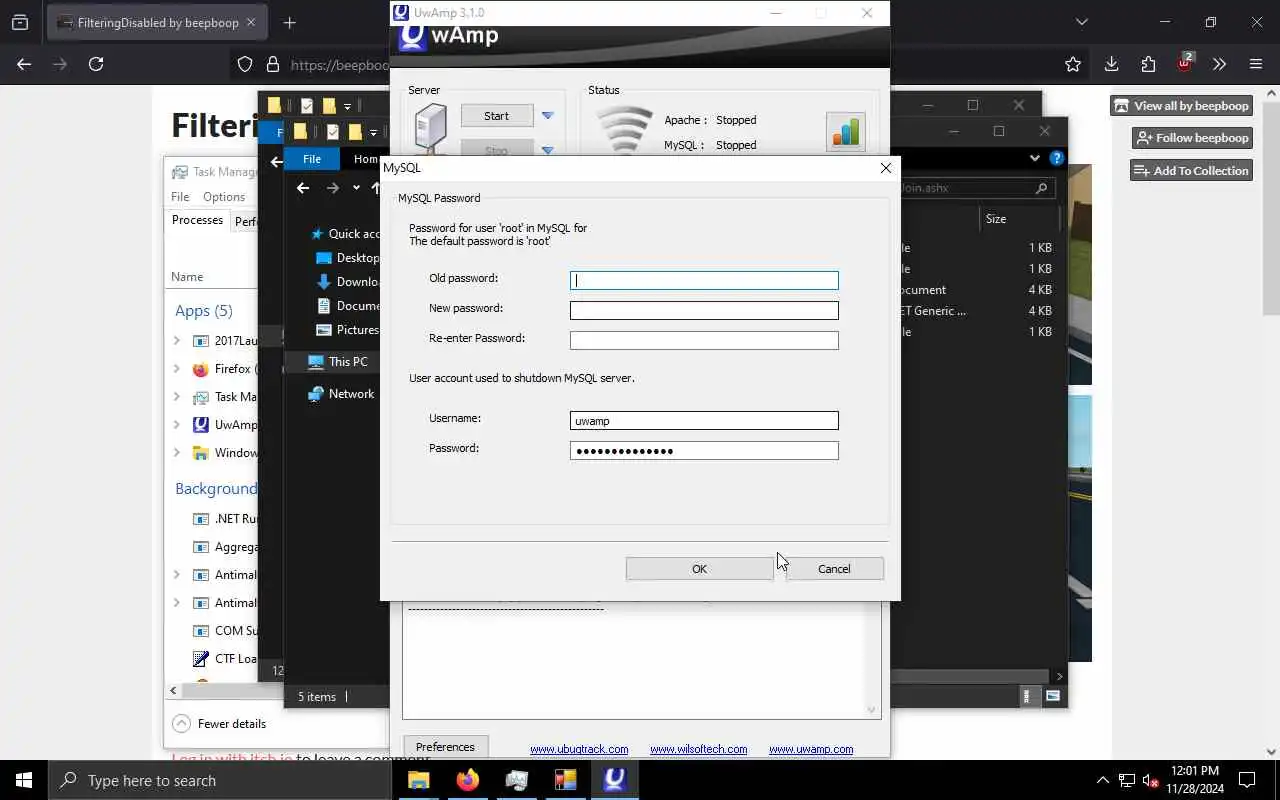Click View all by beepboop button
This screenshot has width=1280, height=800.
(x=1181, y=106)
